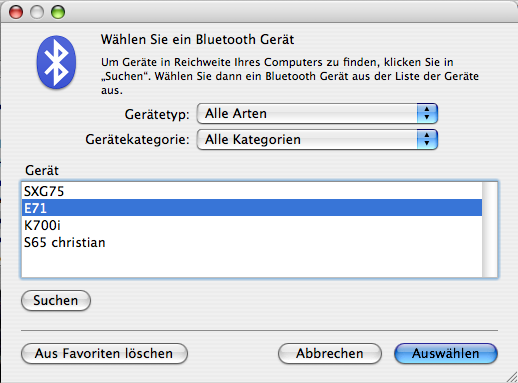The width and height of the screenshot is (518, 383).
Task: Click the gray minimize window button
Action: (37, 12)
